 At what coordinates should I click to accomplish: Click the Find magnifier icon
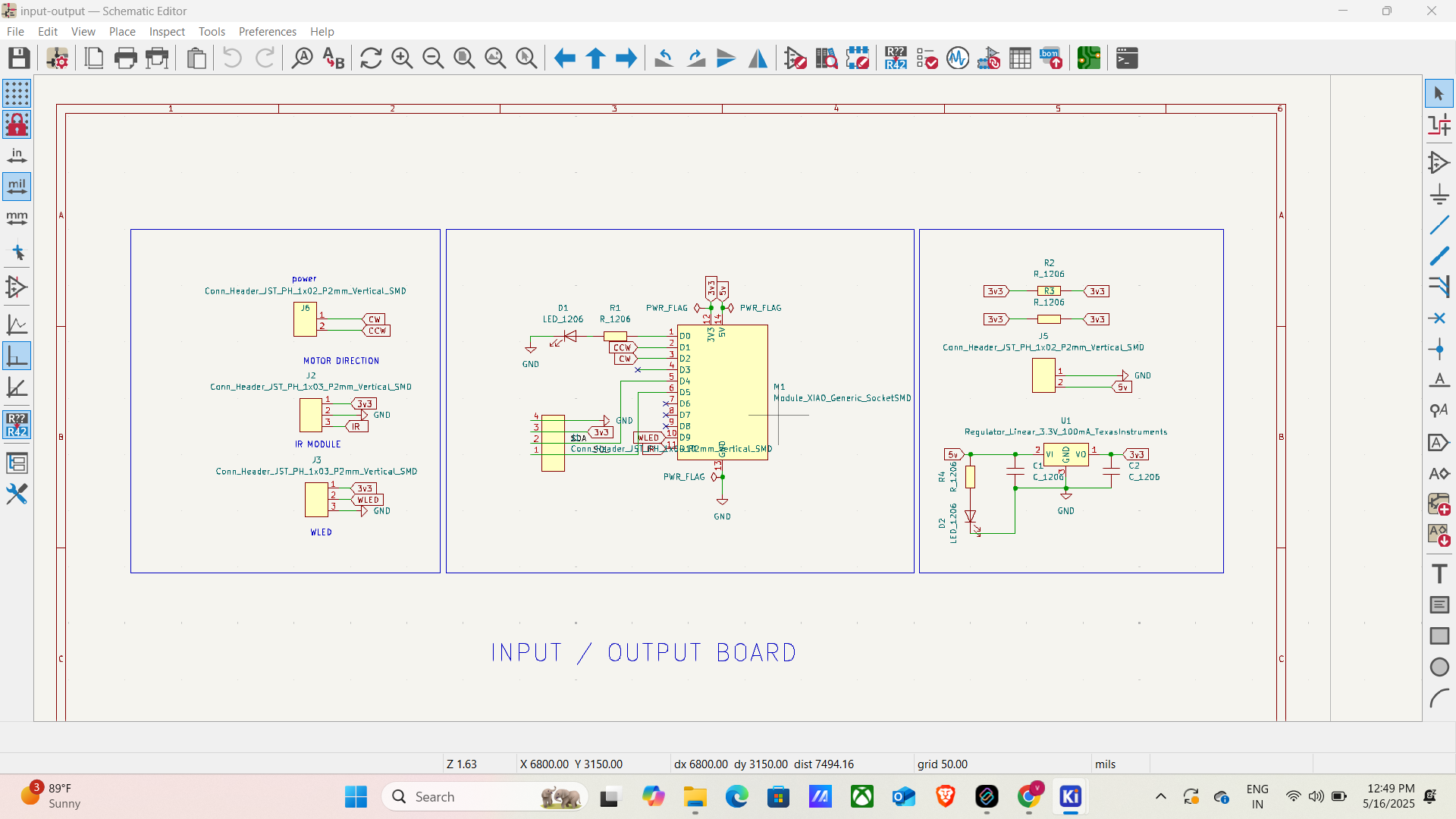point(303,58)
